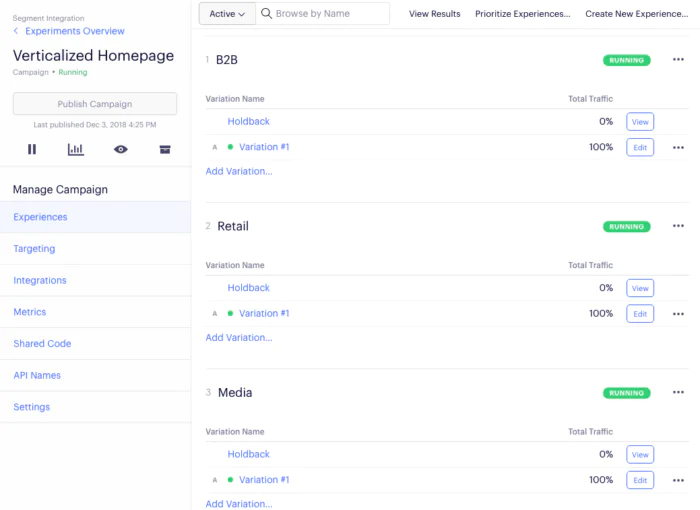Open the Retail experience more-options menu

click(x=678, y=226)
